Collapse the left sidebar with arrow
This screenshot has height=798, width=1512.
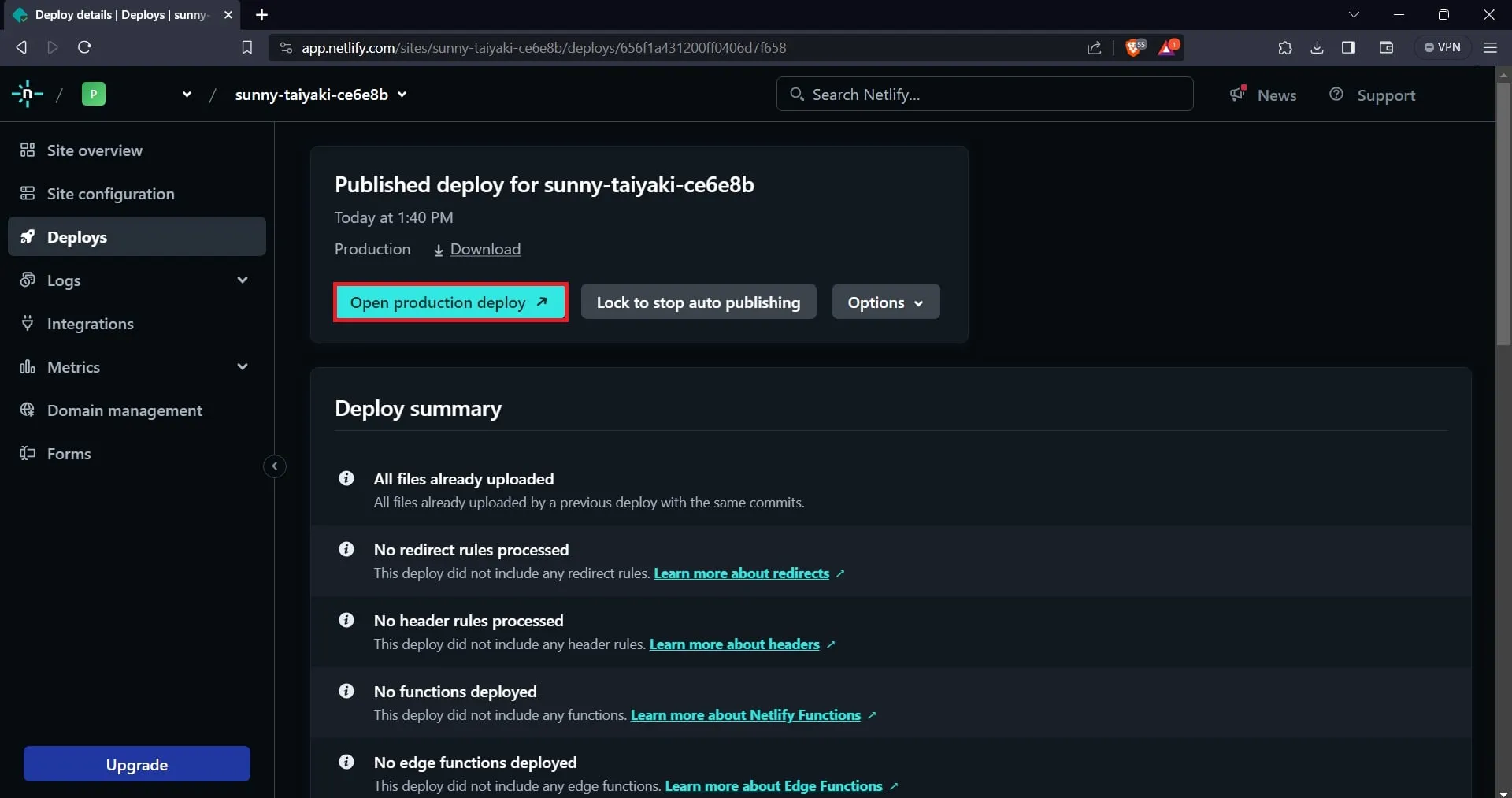point(274,466)
